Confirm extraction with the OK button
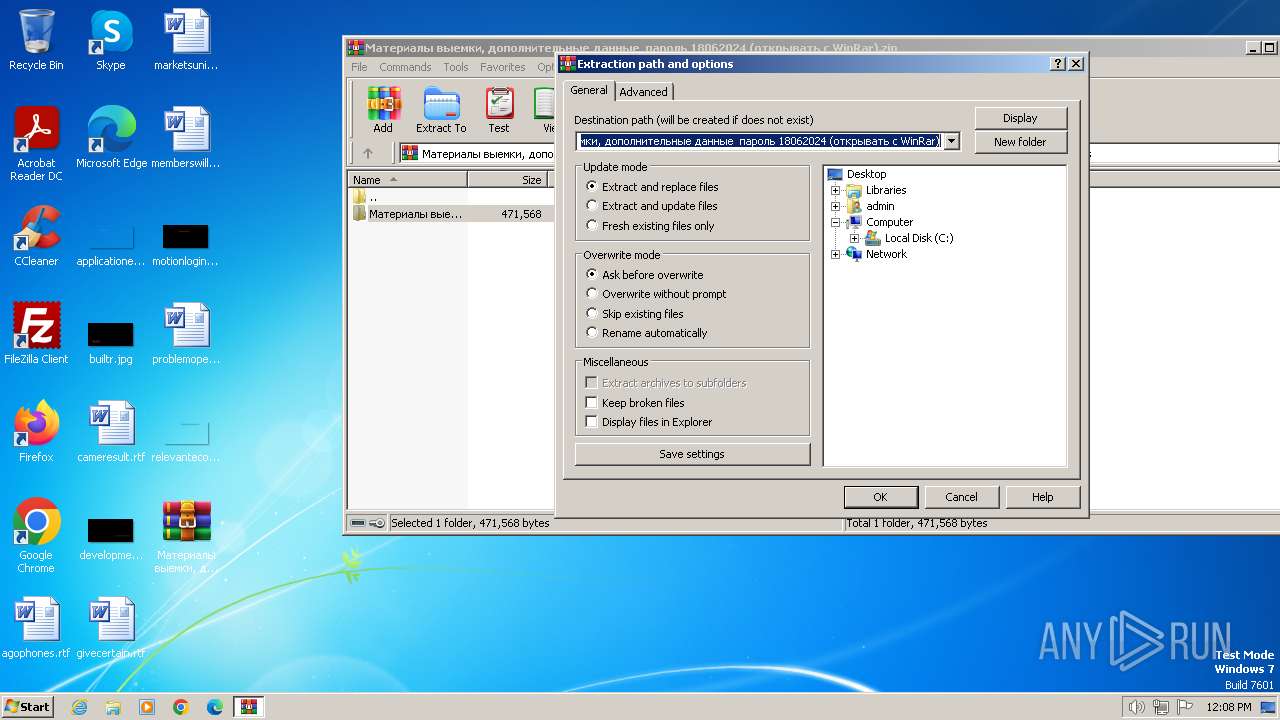Viewport: 1280px width, 720px height. (880, 497)
